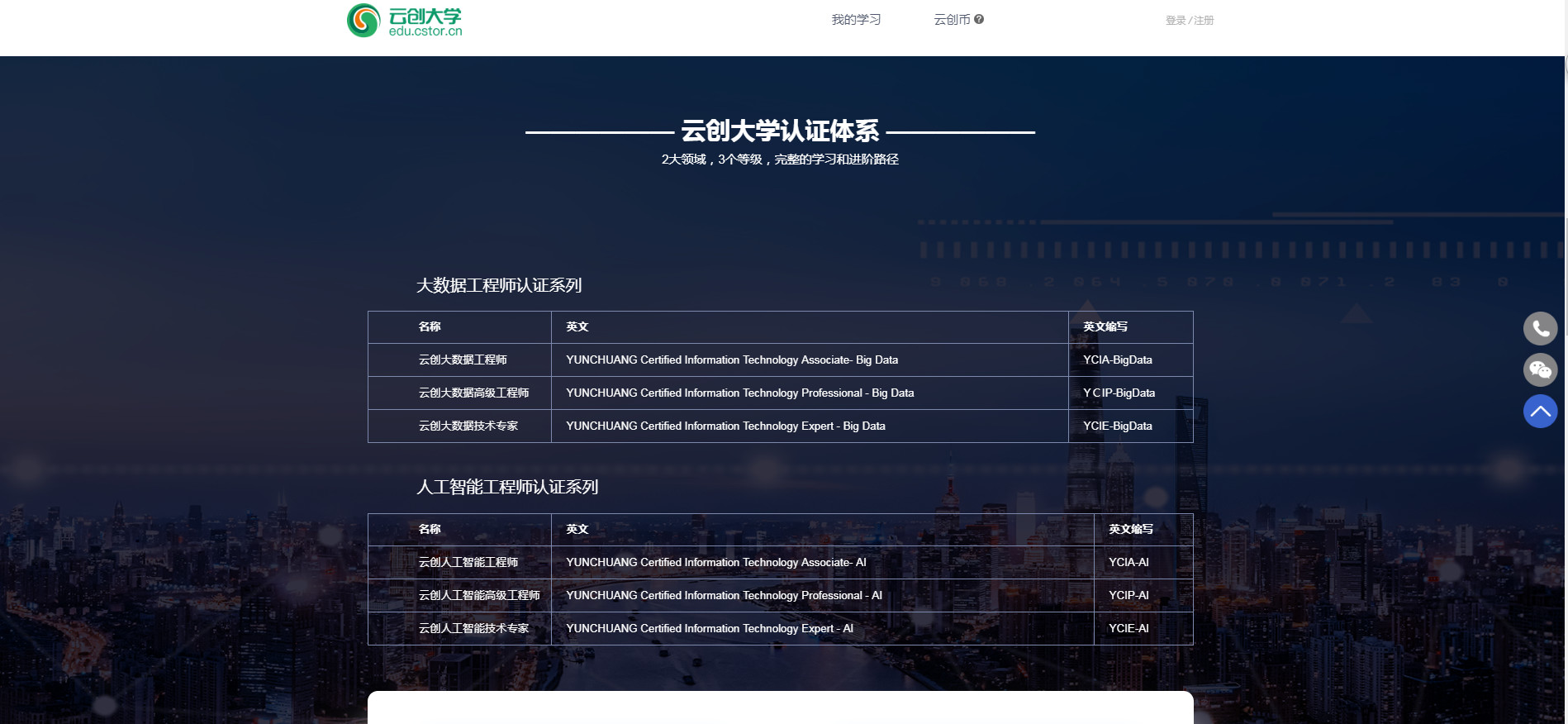
Task: Click the 登录 / 注册 link
Action: tap(1189, 21)
